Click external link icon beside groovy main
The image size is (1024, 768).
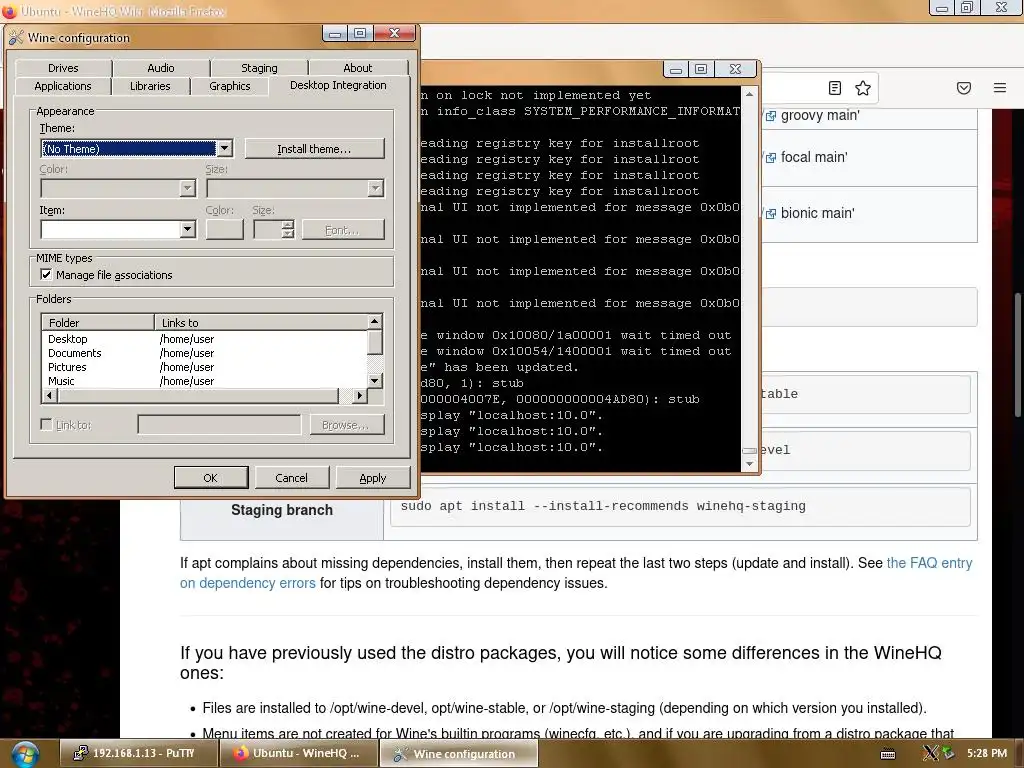point(771,116)
